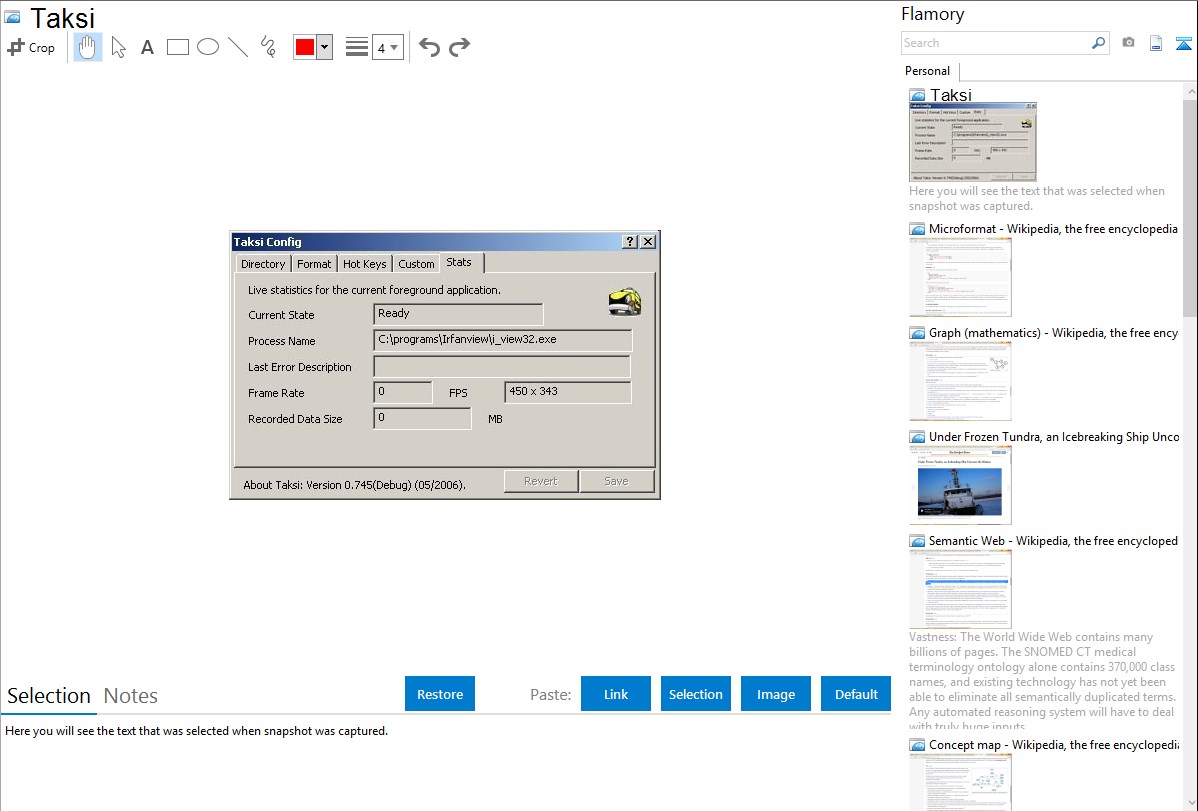Click the icon beside Graph (mathematics) title
The height and width of the screenshot is (811, 1198).
[x=917, y=333]
